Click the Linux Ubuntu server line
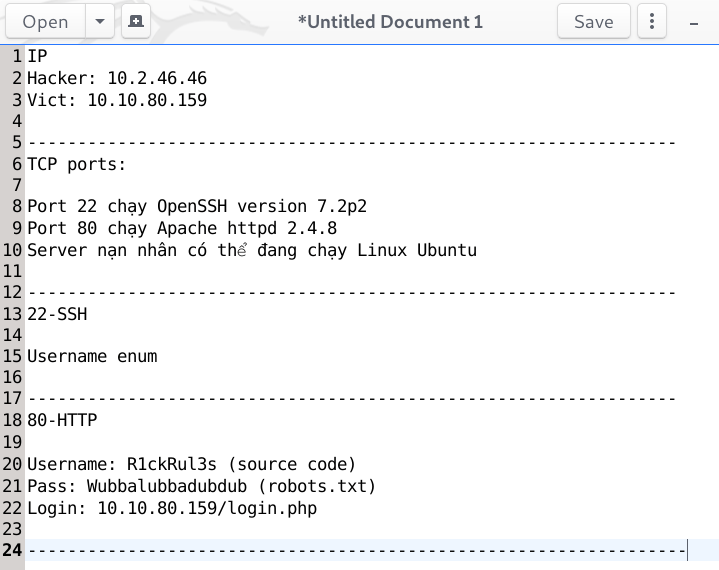This screenshot has height=570, width=719. tap(251, 250)
